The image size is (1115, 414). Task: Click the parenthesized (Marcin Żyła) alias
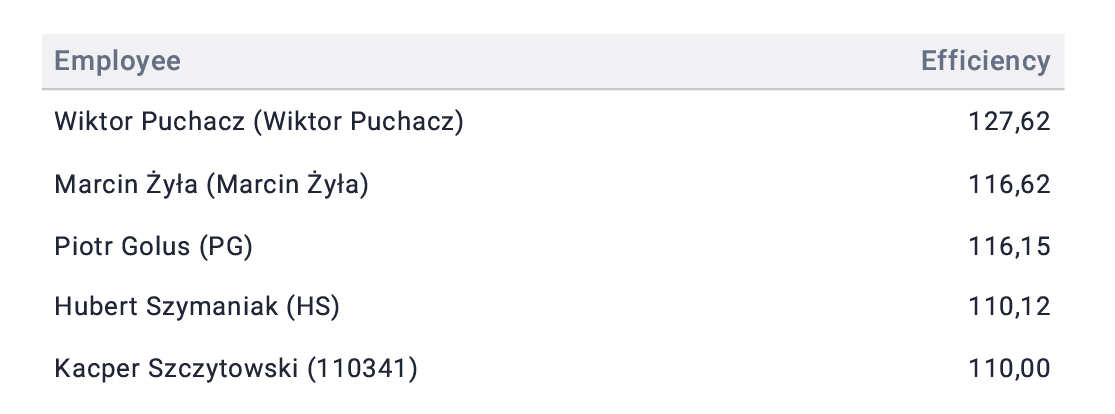(287, 185)
